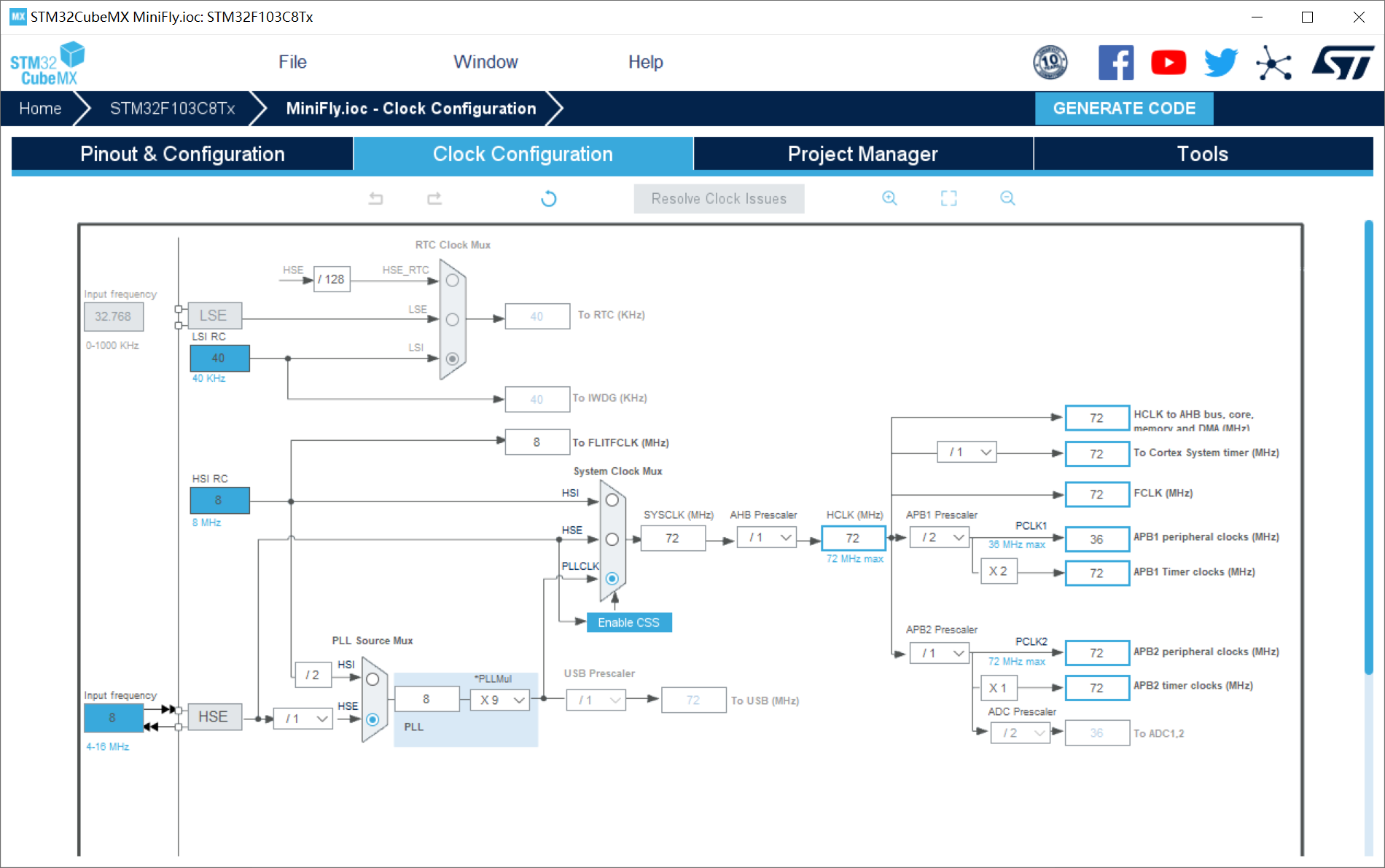Open the File menu
Viewport: 1385px width, 868px height.
click(x=292, y=62)
